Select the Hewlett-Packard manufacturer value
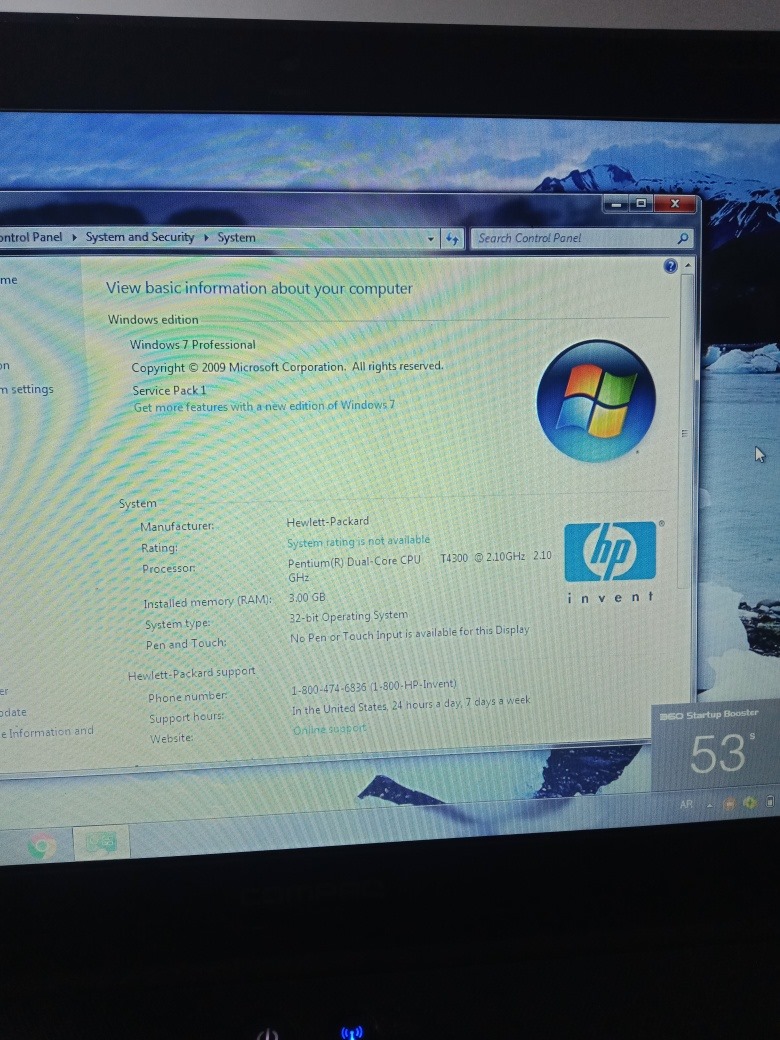The height and width of the screenshot is (1040, 780). 328,521
